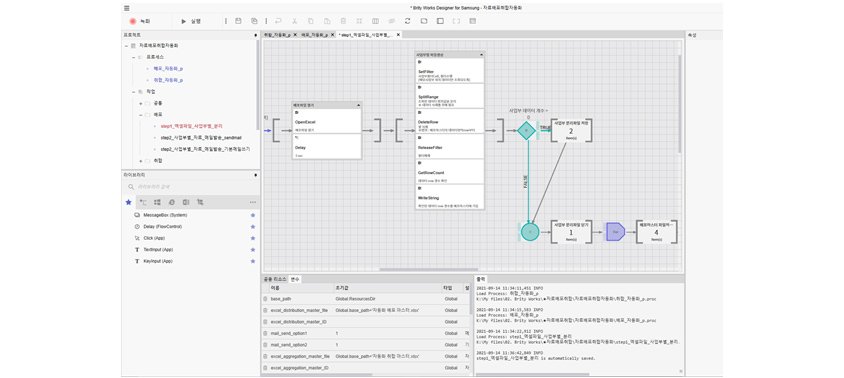Run the process with the play button
The height and width of the screenshot is (378, 844).
point(184,21)
